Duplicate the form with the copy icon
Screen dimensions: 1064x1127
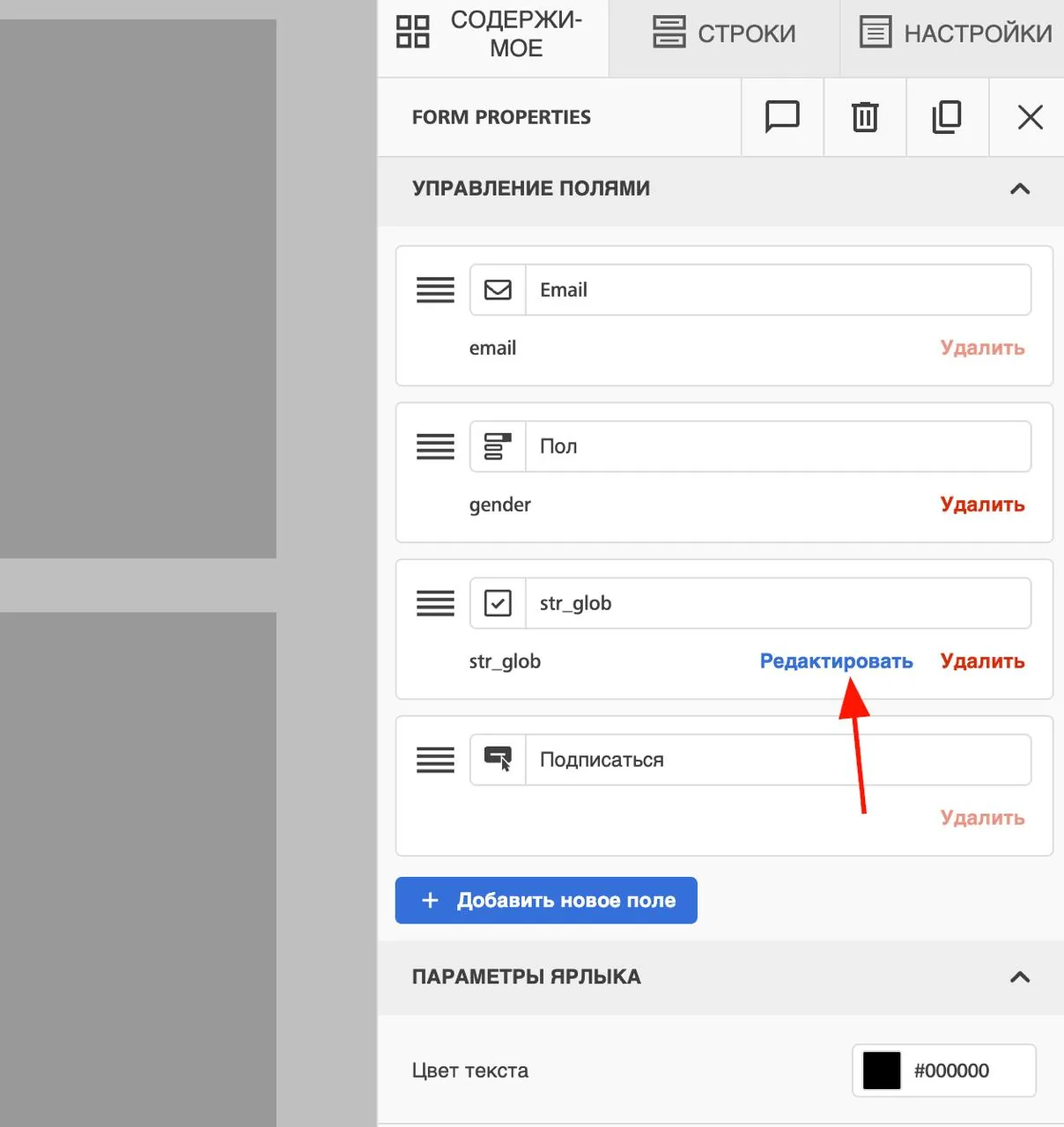point(947,117)
